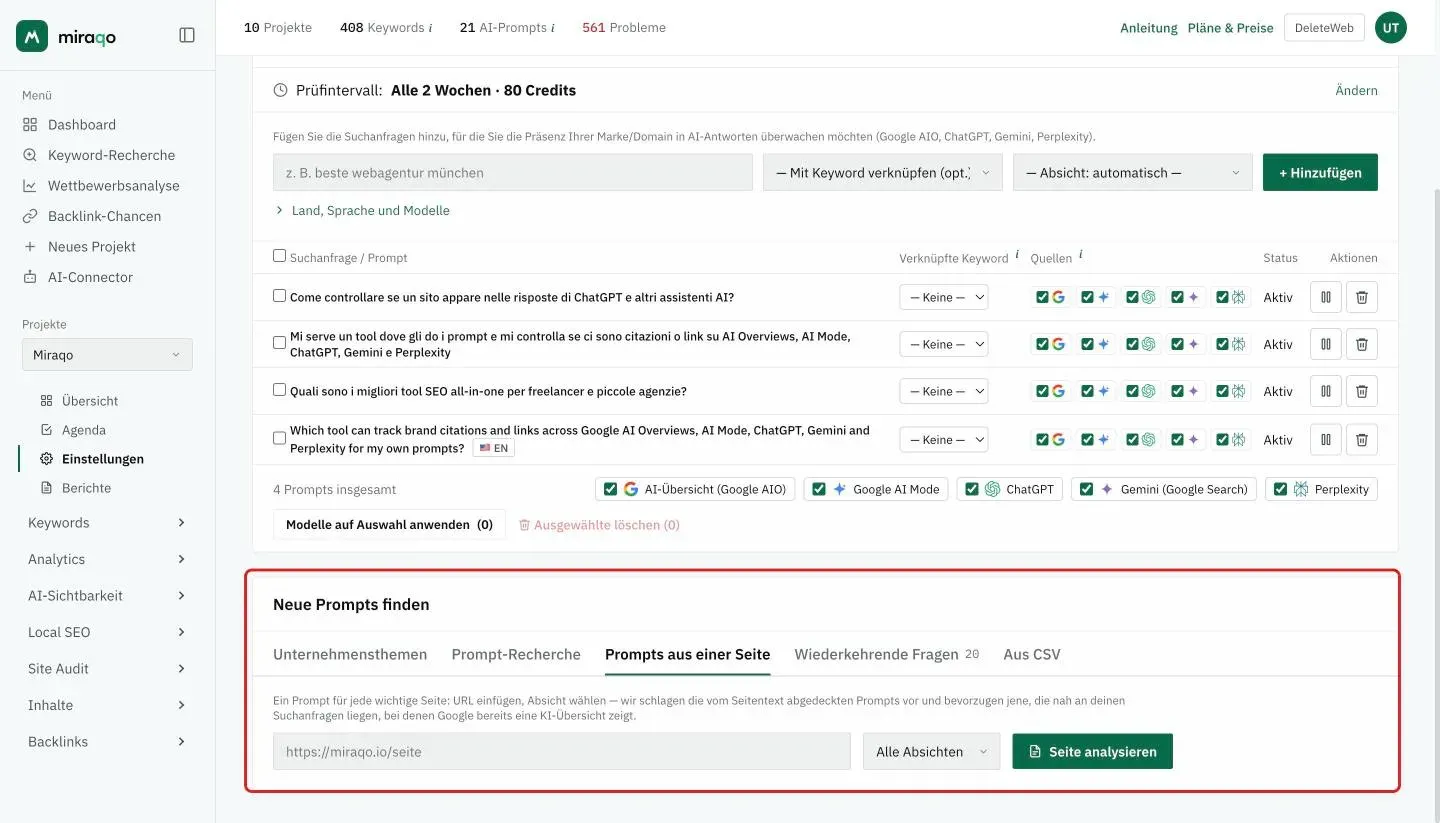1440x823 pixels.
Task: Click the miraqo logo icon
Action: point(32,36)
